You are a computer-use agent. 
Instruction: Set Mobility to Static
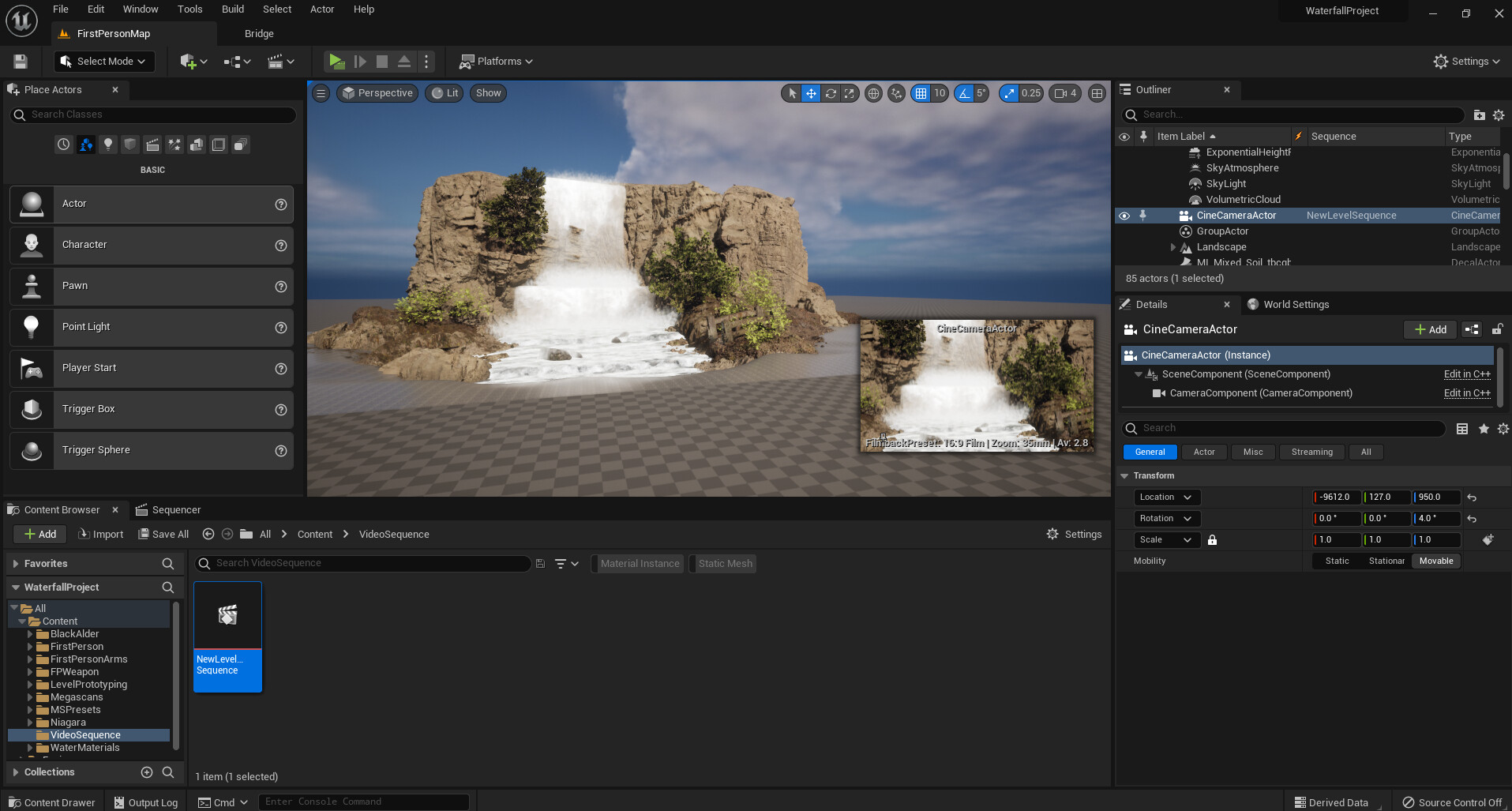(x=1337, y=561)
